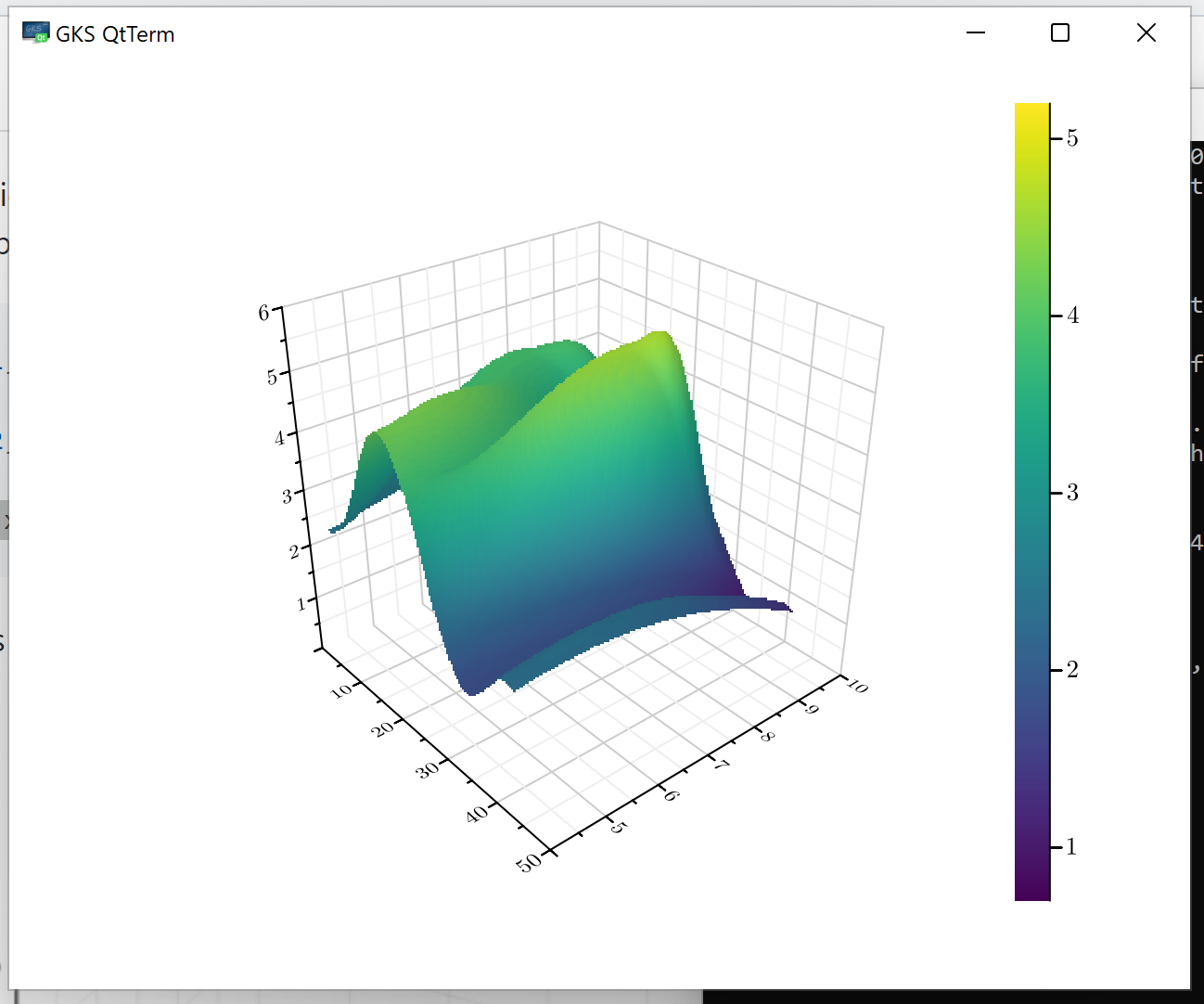Click tick label "10" on the 5-to-10 axis
This screenshot has width=1204, height=1004.
(857, 686)
